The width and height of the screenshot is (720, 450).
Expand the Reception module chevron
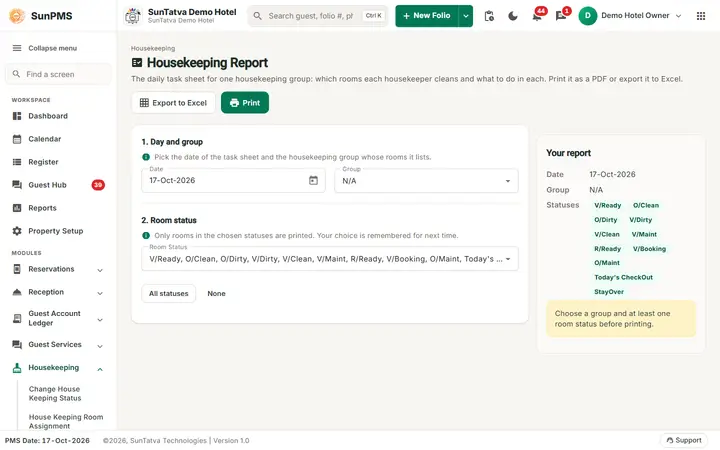click(x=100, y=293)
